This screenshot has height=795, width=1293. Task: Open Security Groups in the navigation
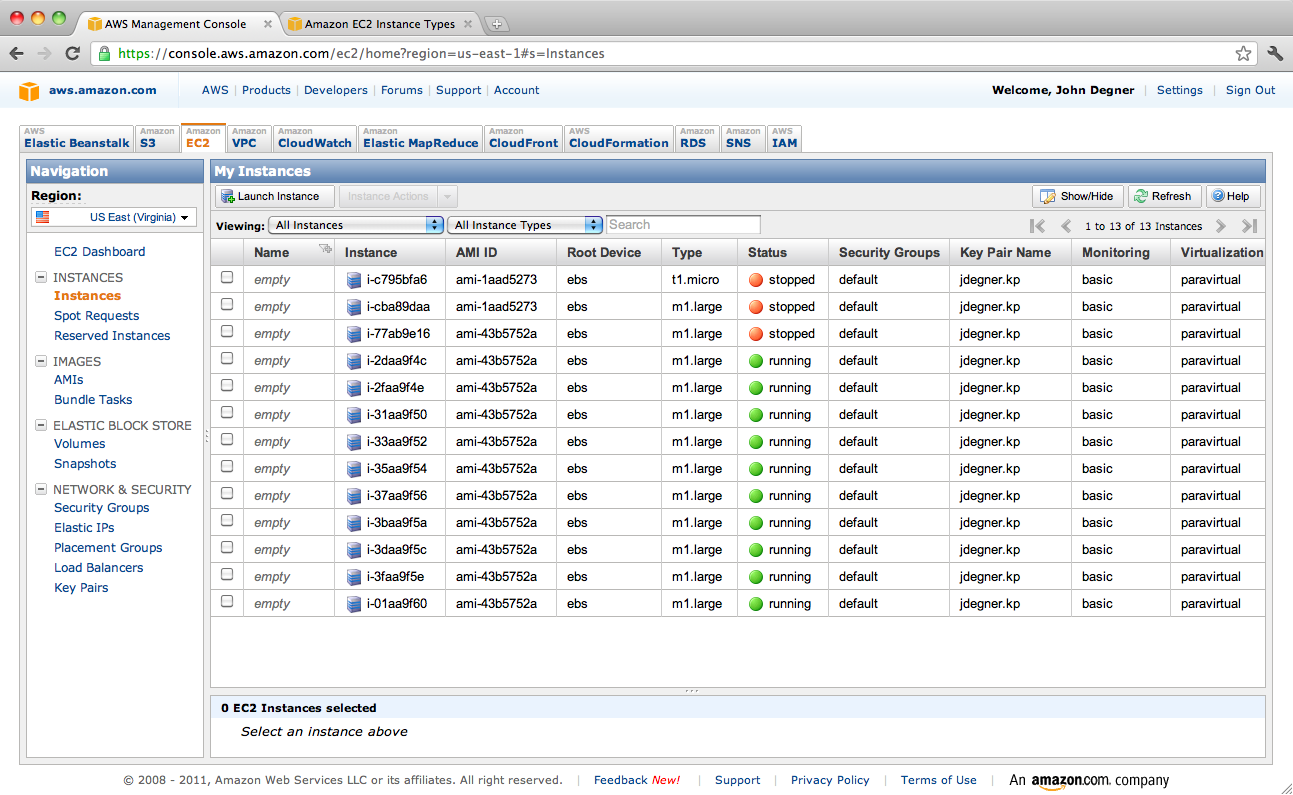101,508
